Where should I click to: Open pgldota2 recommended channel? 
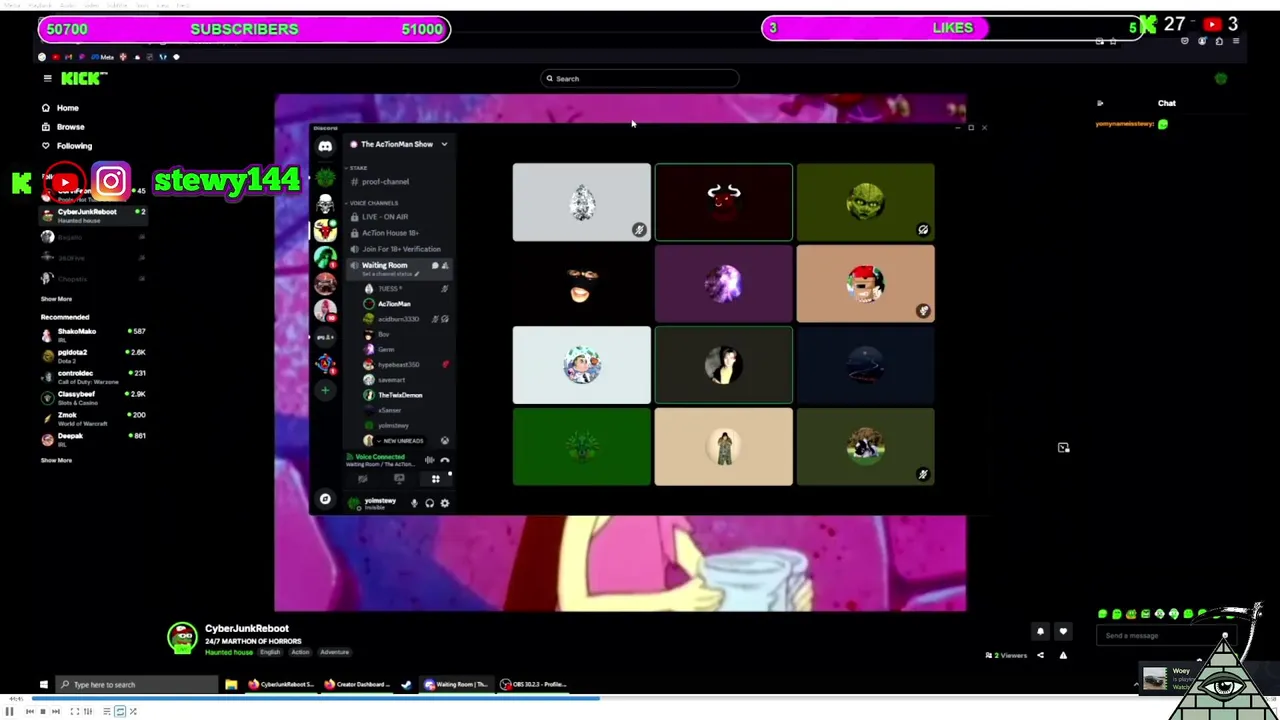tap(93, 356)
